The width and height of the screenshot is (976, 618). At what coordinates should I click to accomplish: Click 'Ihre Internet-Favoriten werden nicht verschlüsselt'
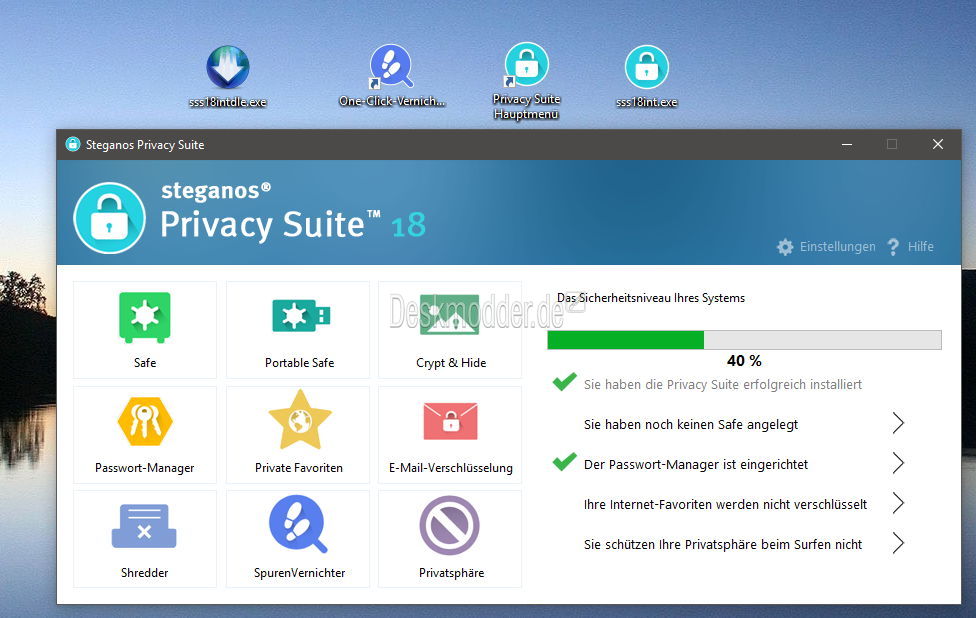725,504
